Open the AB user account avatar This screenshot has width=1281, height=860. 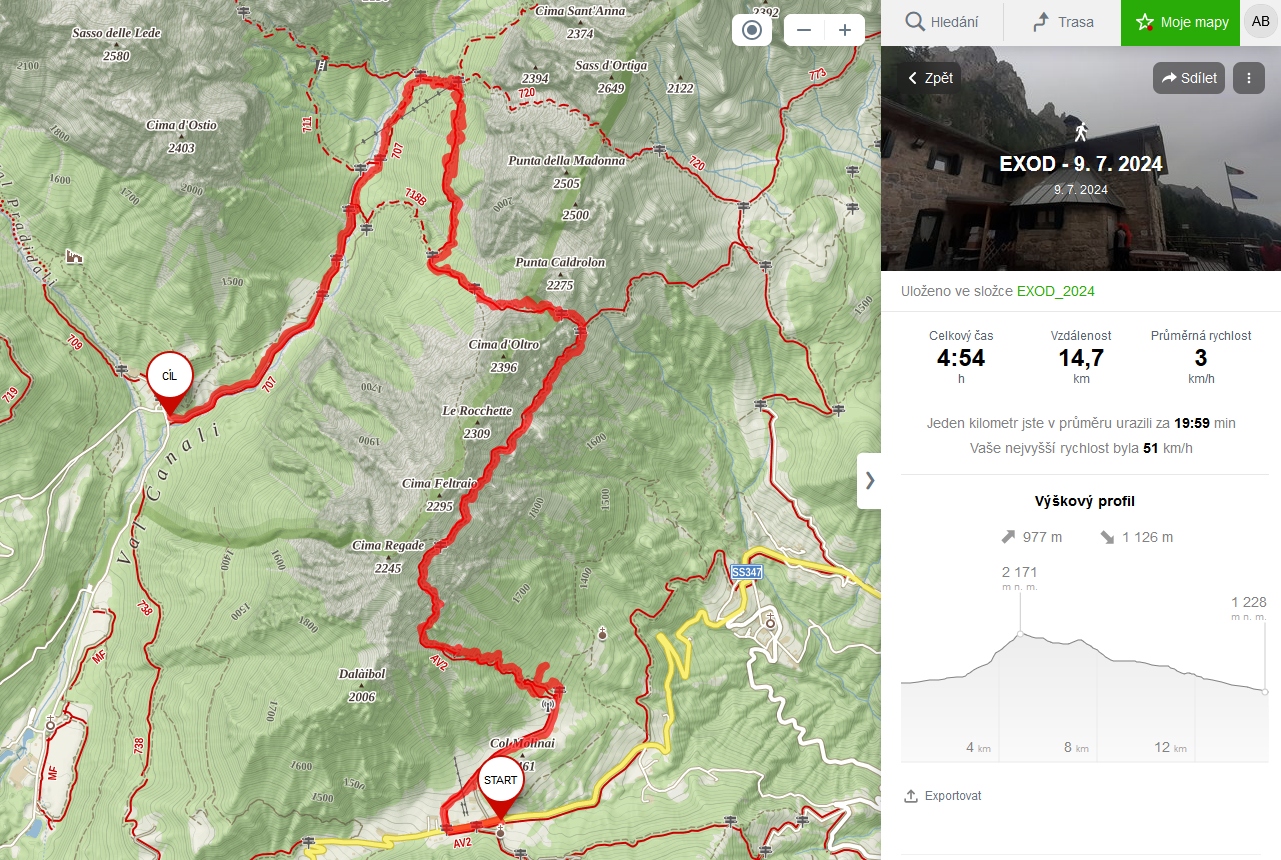[x=1260, y=21]
